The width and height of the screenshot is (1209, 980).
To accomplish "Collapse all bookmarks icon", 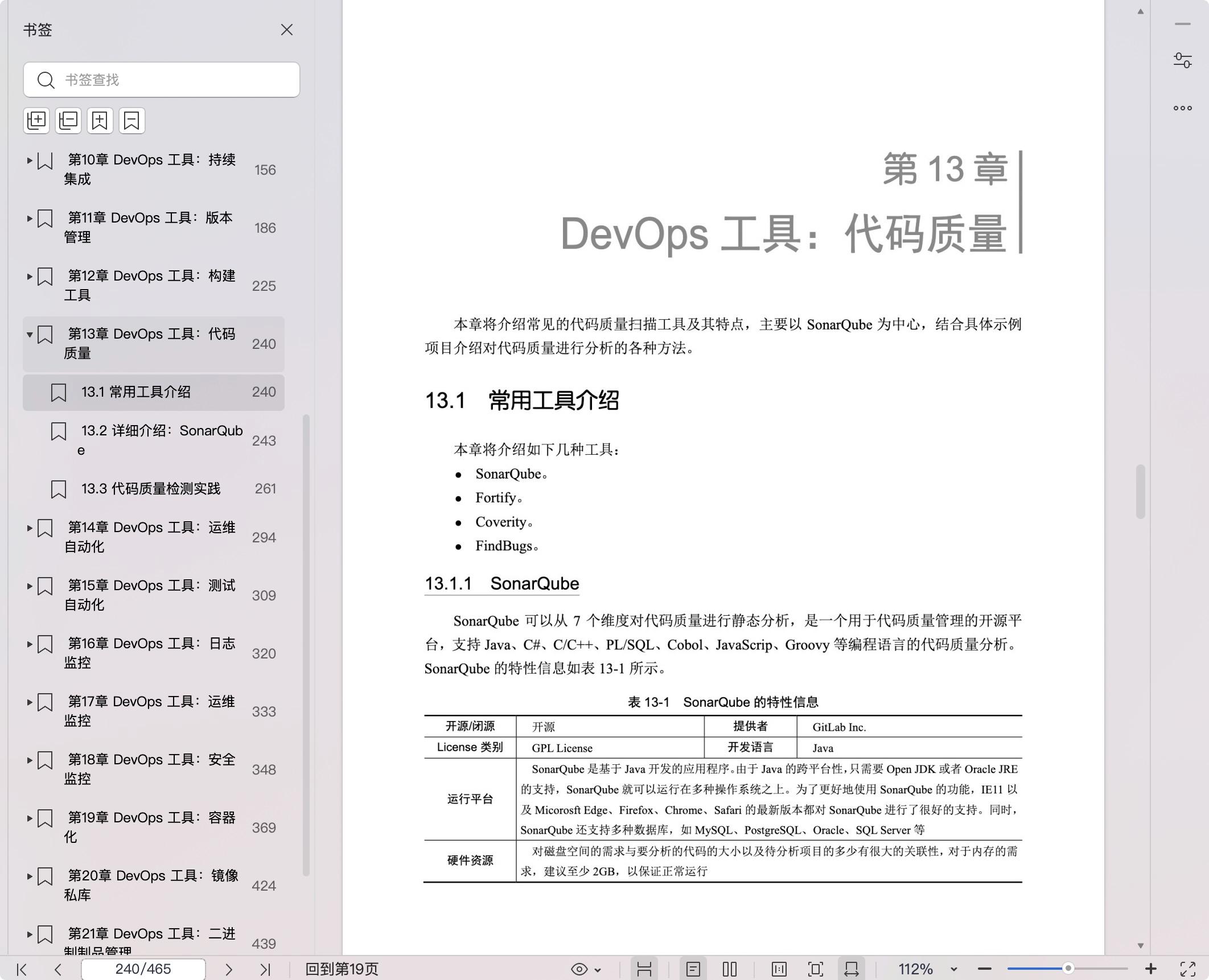I will 68,121.
